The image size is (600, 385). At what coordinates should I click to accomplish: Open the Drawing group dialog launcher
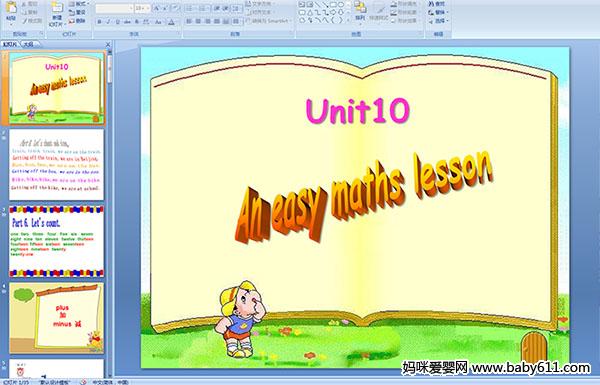click(x=421, y=34)
